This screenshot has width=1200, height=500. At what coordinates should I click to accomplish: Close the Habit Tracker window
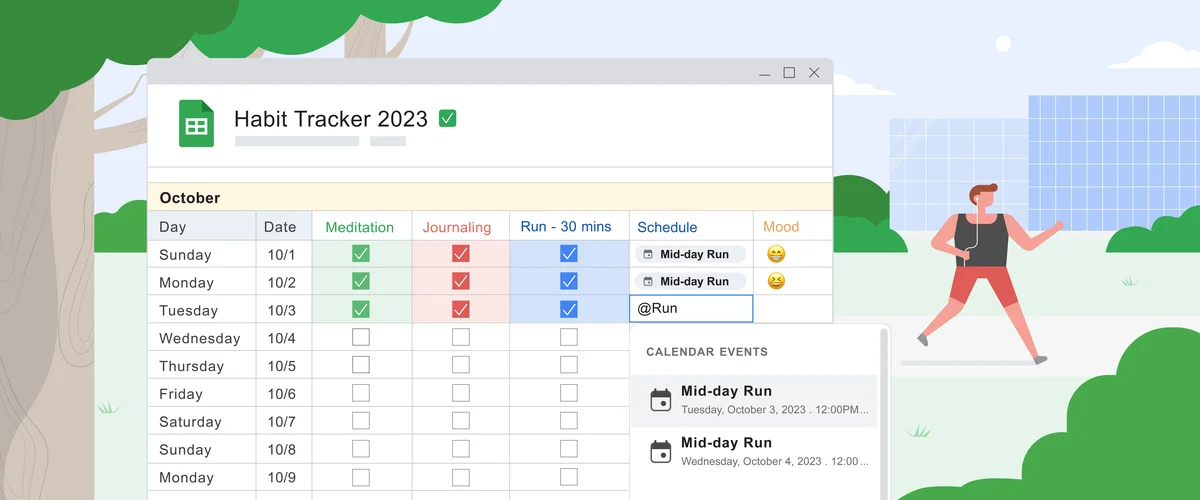pos(814,73)
